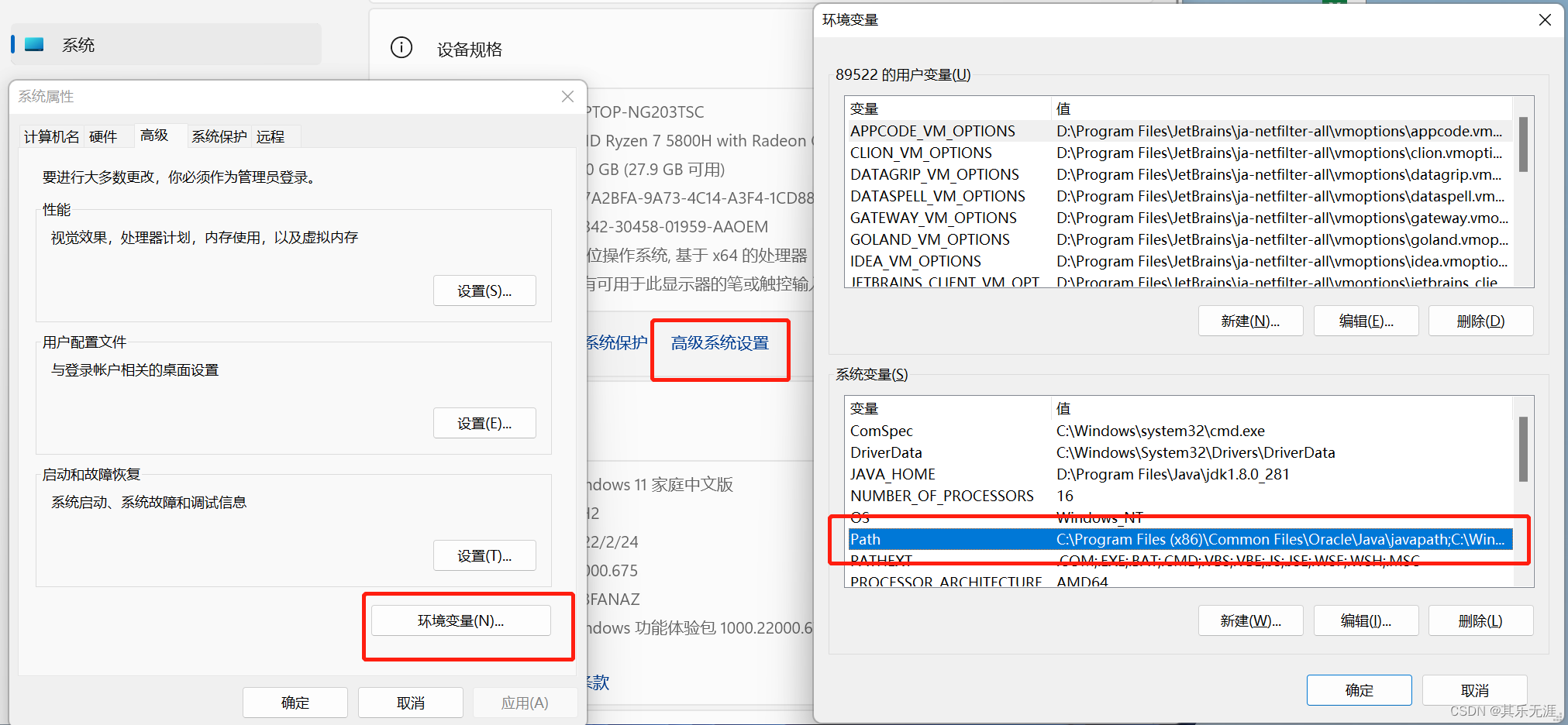Select the DriverData system variable
The image size is (1568, 725).
point(1180,452)
